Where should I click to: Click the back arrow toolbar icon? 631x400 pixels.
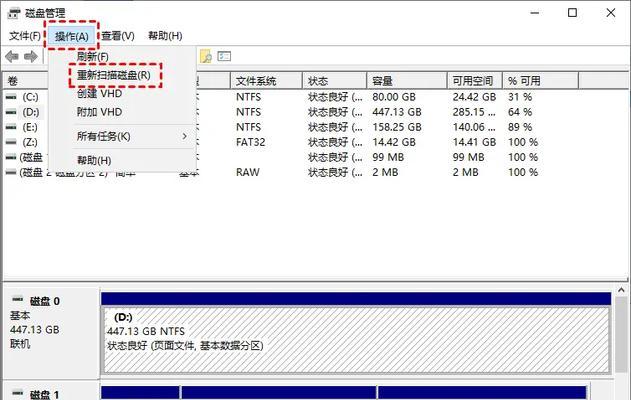(x=12, y=57)
